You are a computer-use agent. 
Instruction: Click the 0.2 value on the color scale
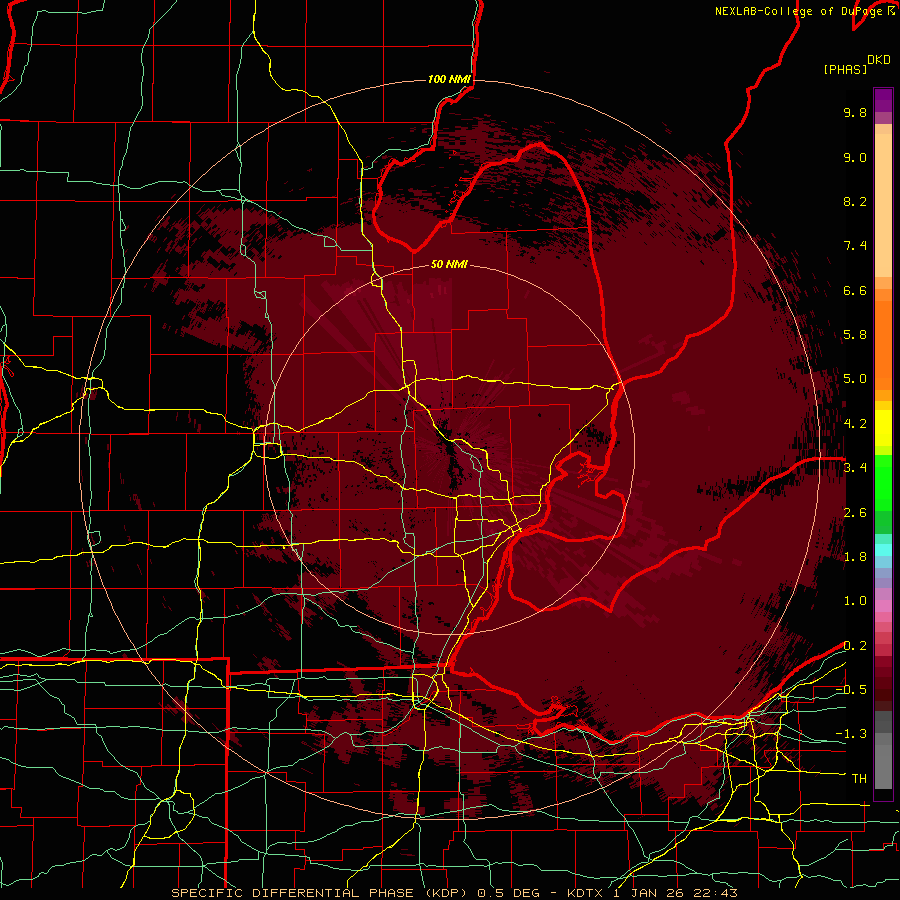pyautogui.click(x=855, y=646)
